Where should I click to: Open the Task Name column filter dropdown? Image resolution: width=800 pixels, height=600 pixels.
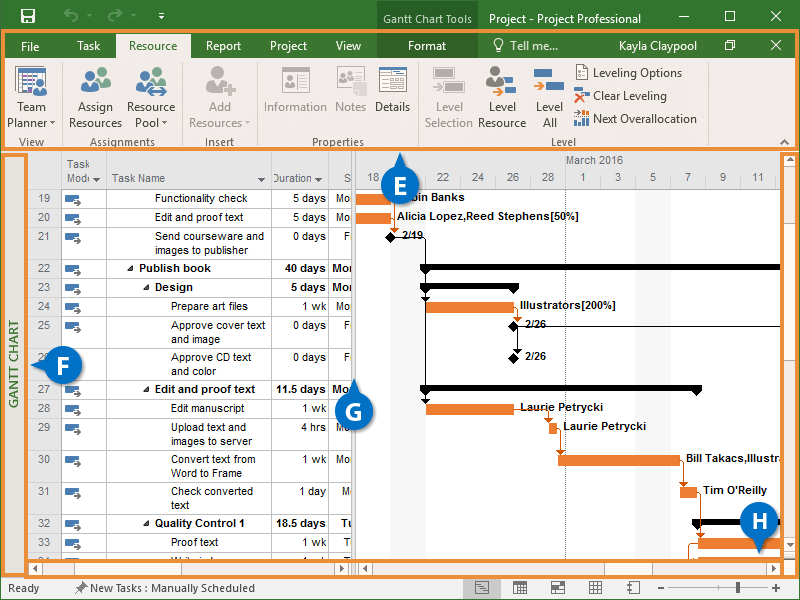pyautogui.click(x=261, y=180)
